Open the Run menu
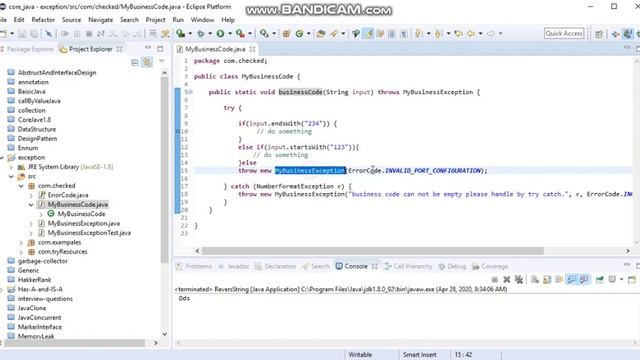The width and height of the screenshot is (640, 360). (178, 20)
